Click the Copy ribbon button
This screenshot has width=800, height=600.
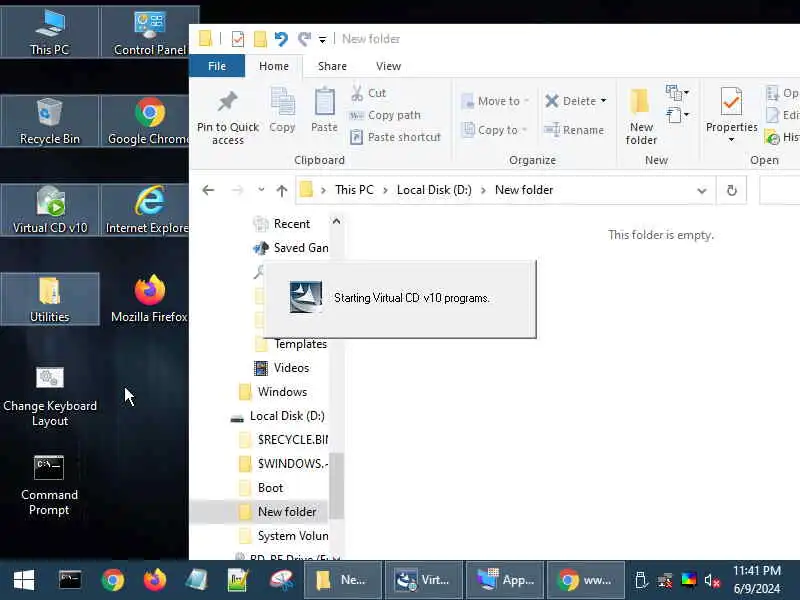pyautogui.click(x=282, y=111)
